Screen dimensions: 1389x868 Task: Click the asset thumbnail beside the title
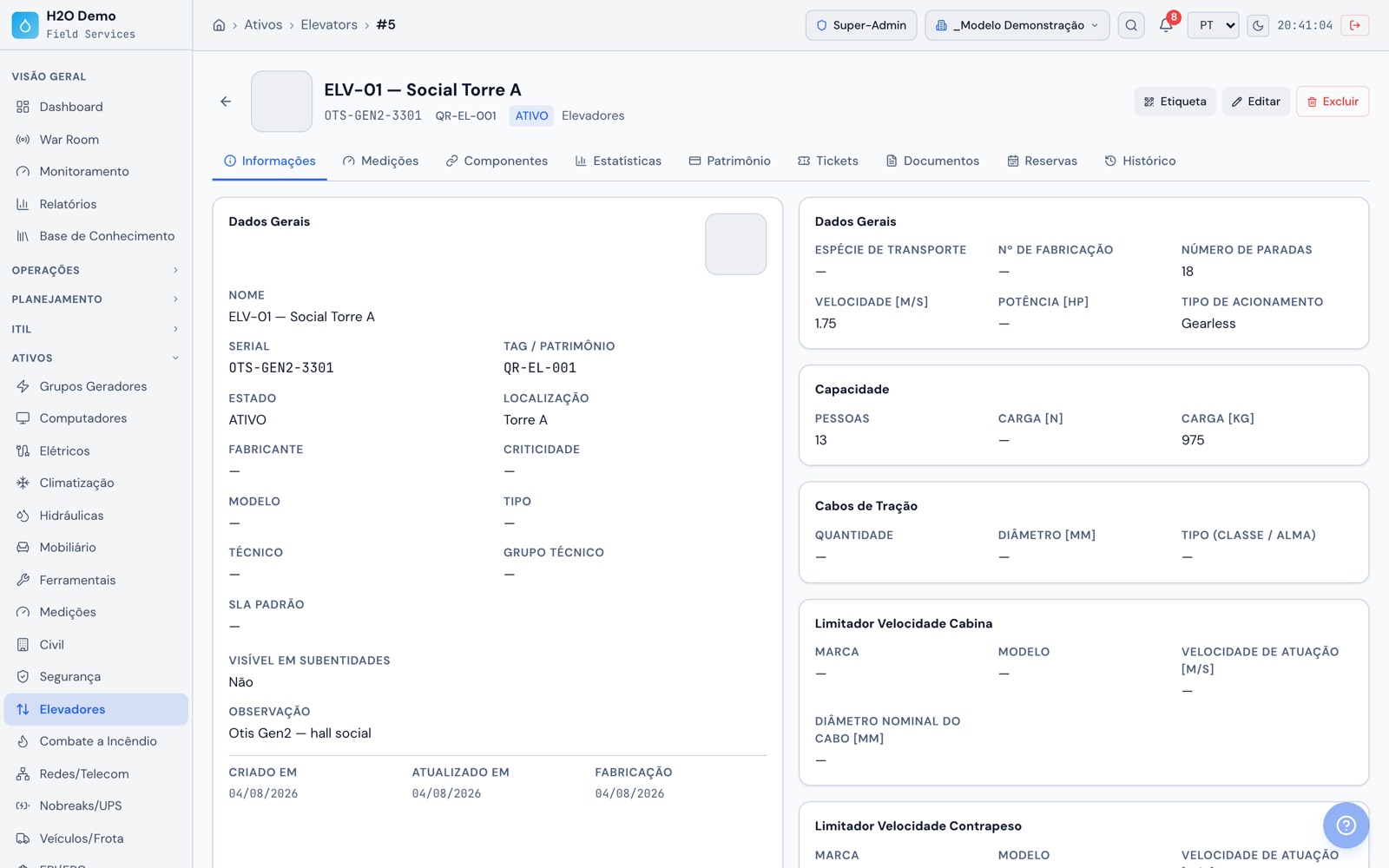click(281, 102)
